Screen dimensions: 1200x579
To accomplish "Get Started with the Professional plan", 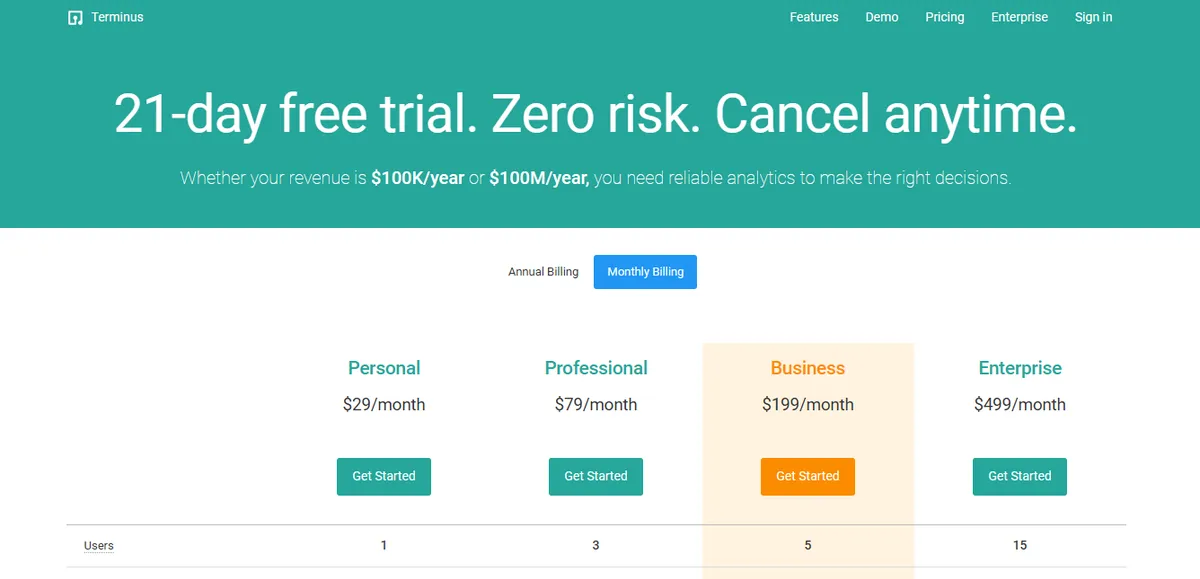I will [596, 476].
